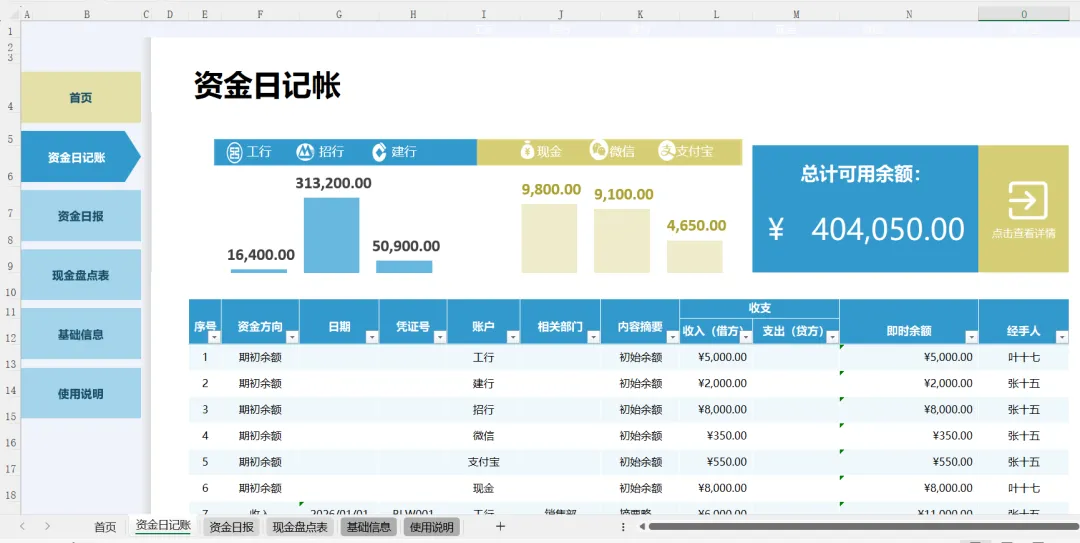This screenshot has width=1080, height=543.
Task: Click the 点击查看详情 link
Action: [x=1023, y=234]
